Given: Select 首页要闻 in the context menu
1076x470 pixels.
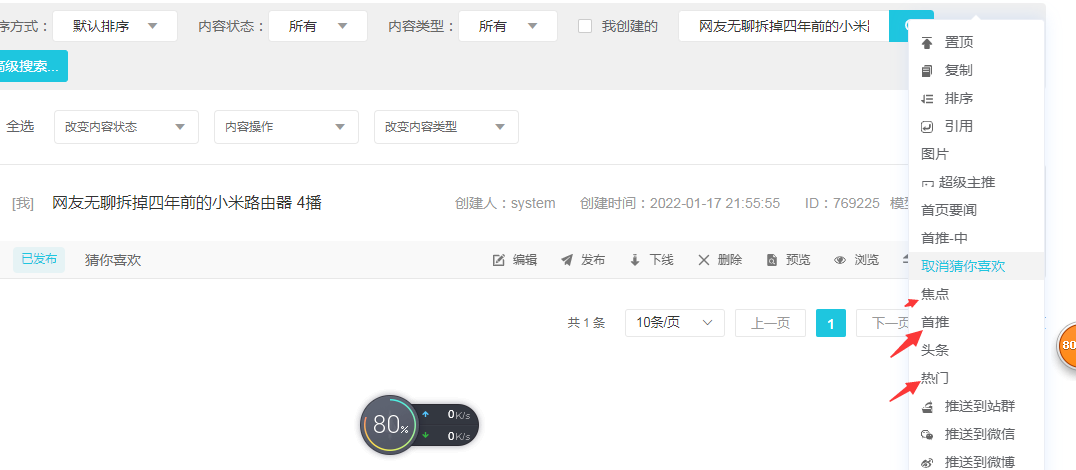Looking at the screenshot, I should [948, 211].
